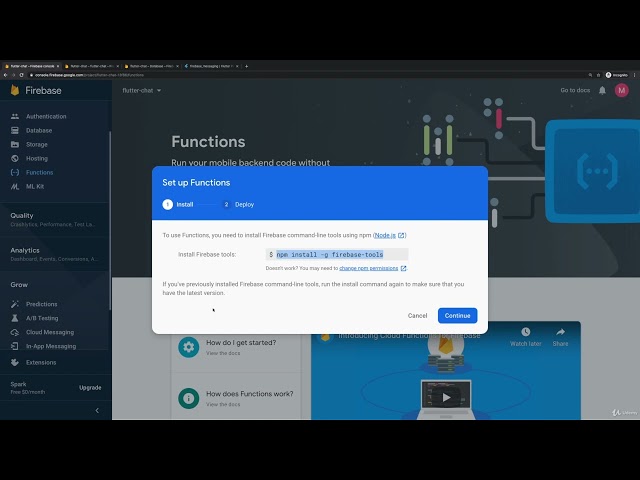Switch to the firebase_messaging browser tab
Viewport: 640px width, 480px height.
[211, 66]
